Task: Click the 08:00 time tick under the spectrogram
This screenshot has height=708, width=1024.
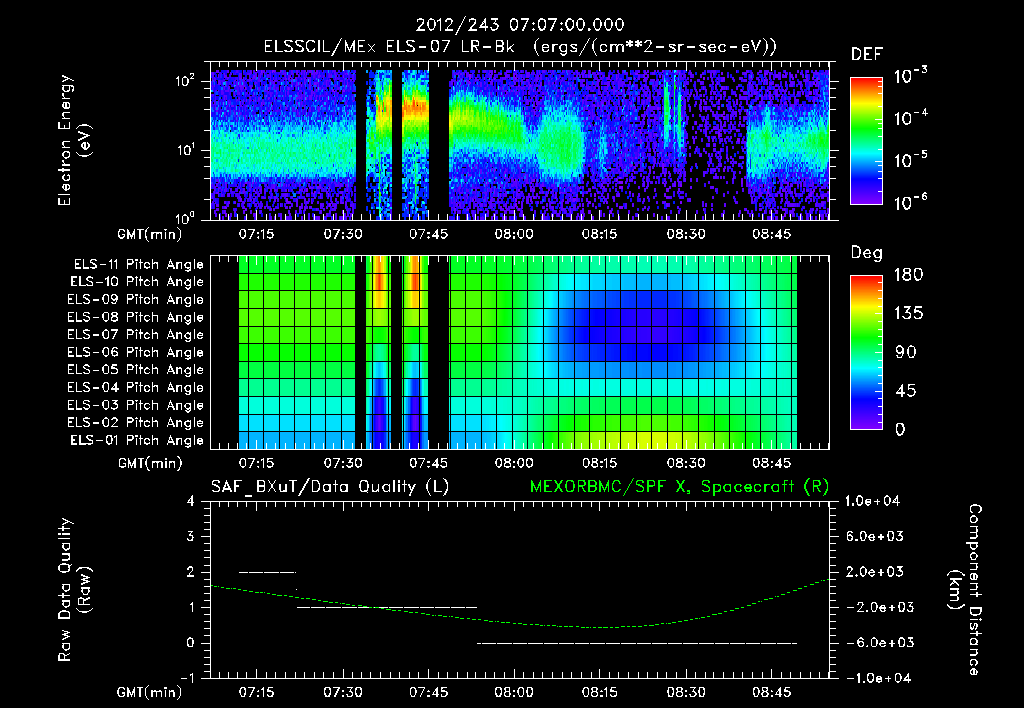Action: point(513,234)
